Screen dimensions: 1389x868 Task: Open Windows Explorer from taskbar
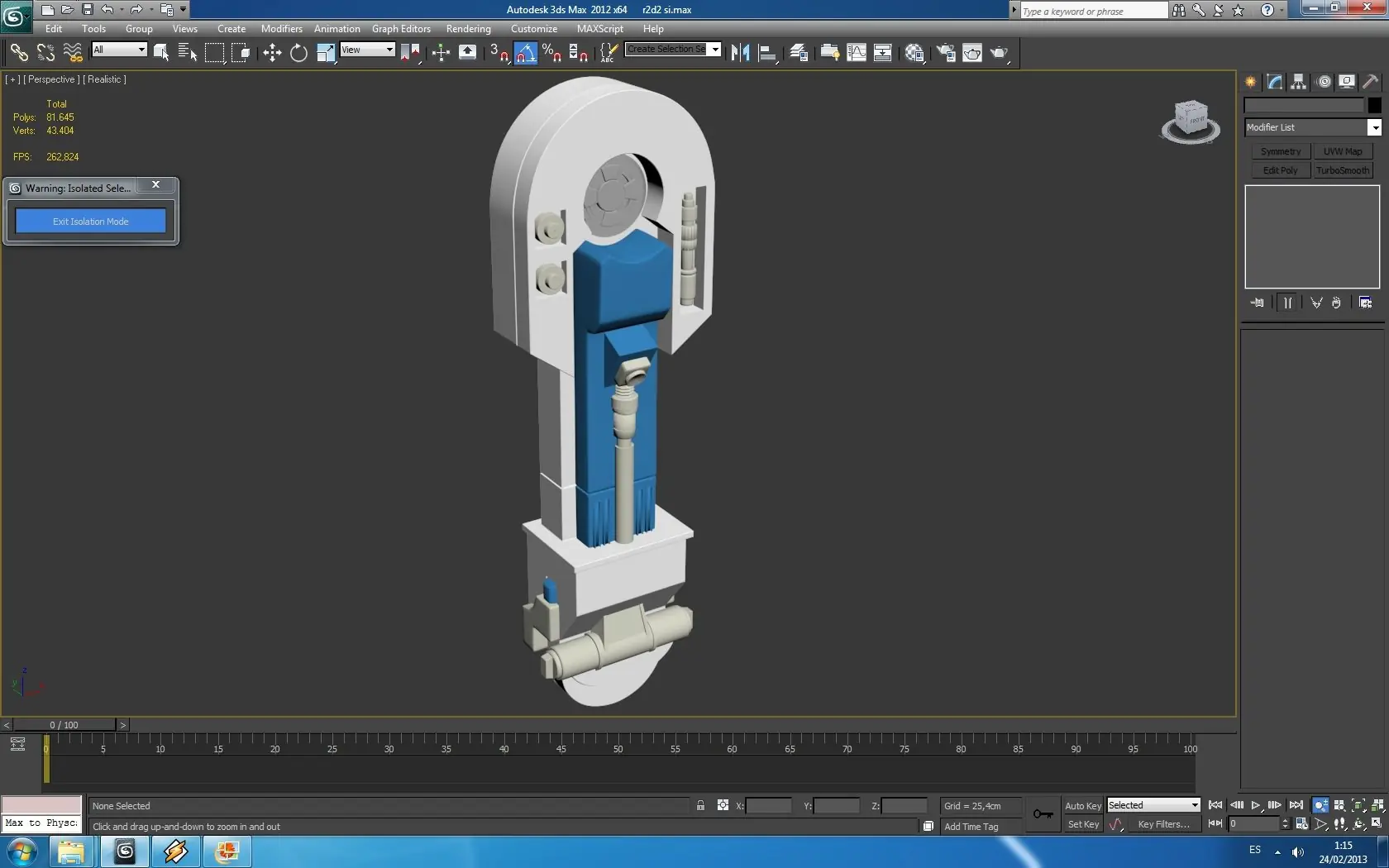click(x=72, y=852)
